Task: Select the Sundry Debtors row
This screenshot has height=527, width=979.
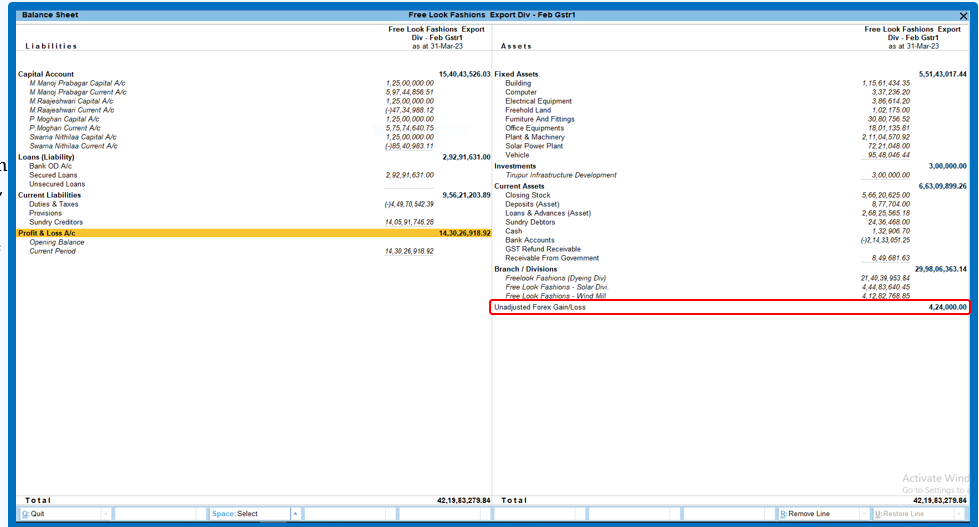Action: tap(530, 222)
